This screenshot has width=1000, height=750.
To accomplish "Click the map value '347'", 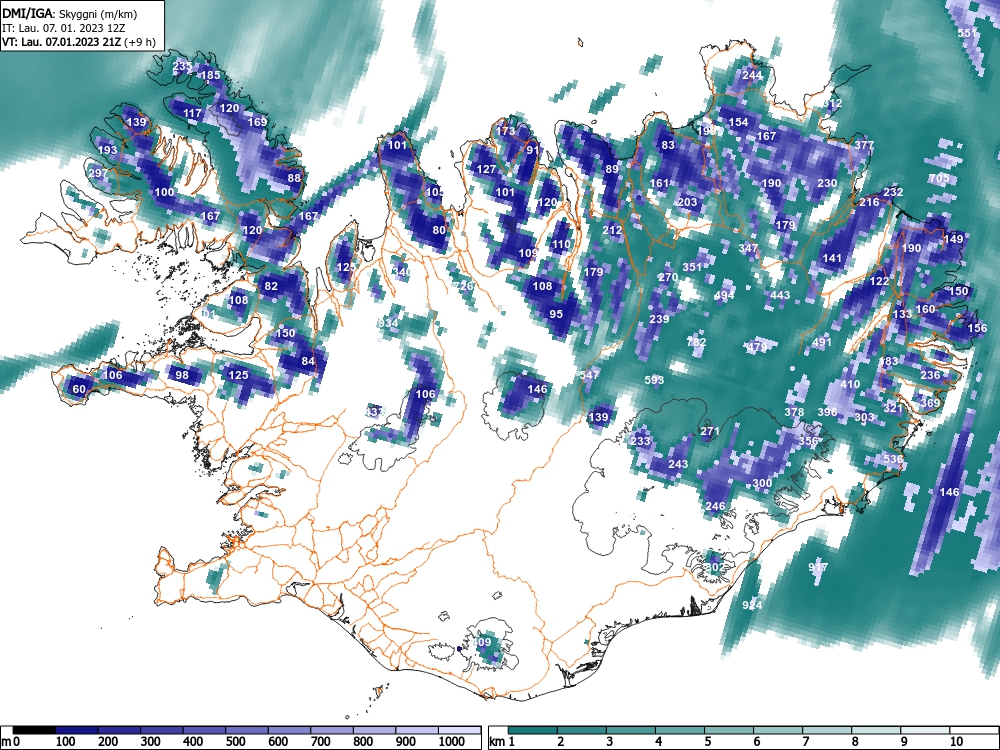I will pyautogui.click(x=748, y=248).
